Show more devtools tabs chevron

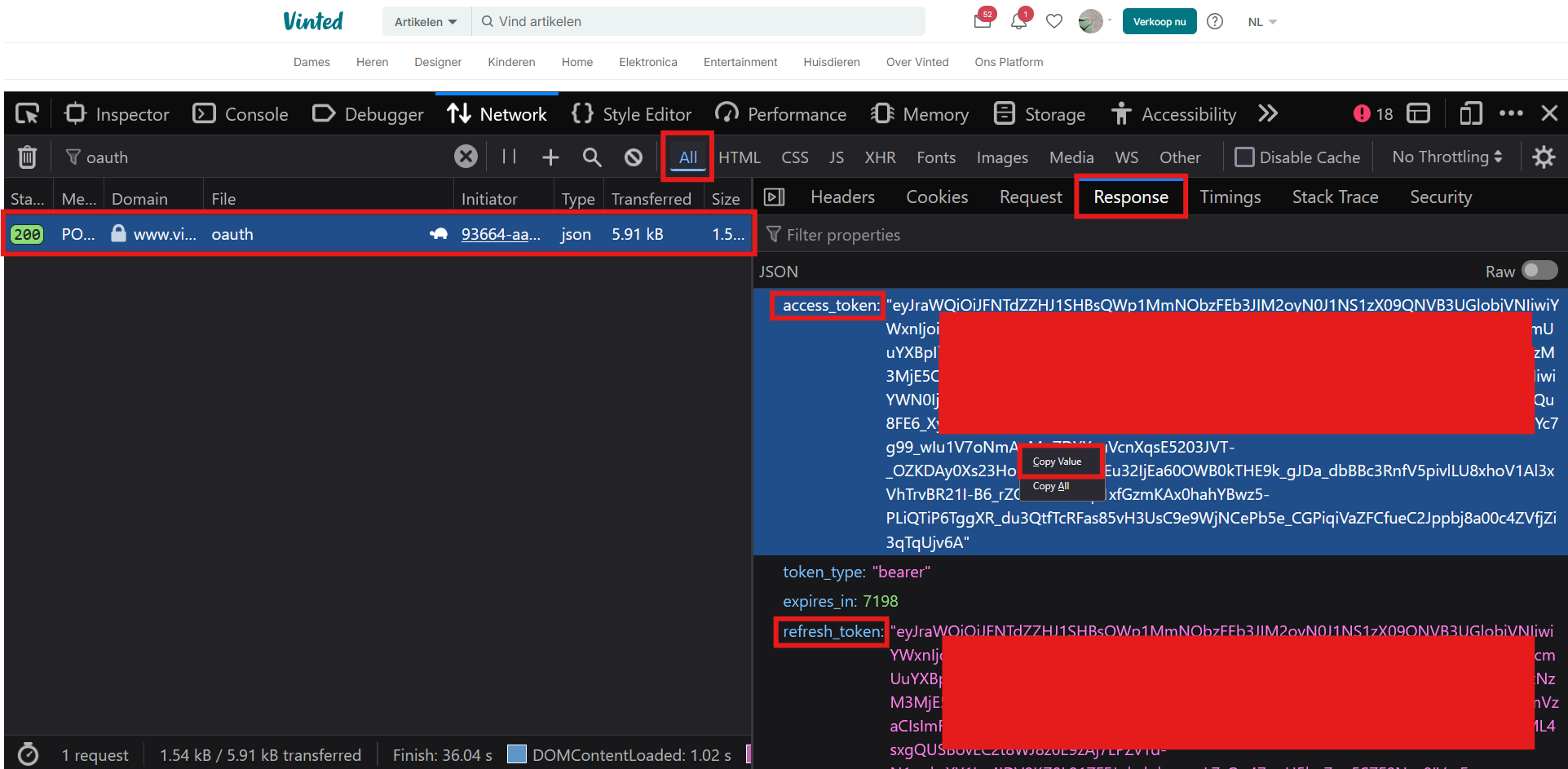tap(1268, 113)
